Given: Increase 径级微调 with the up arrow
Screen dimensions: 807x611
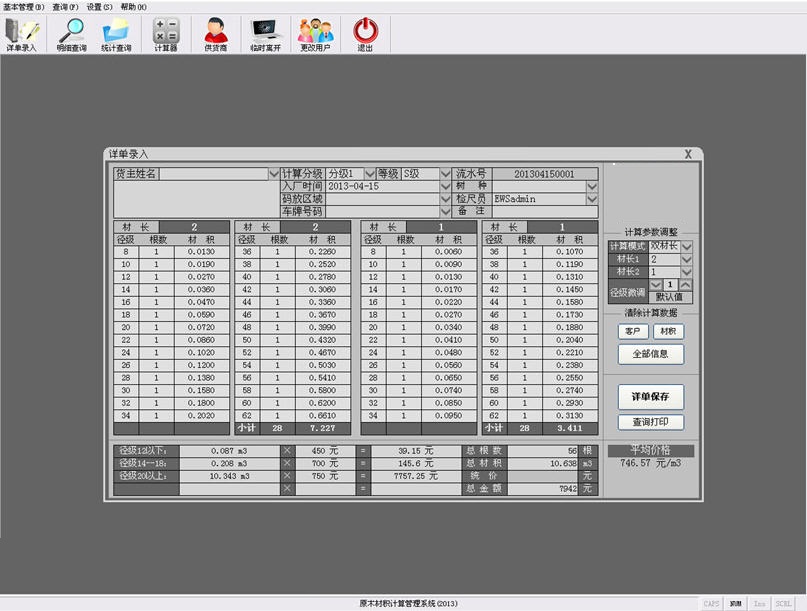Looking at the screenshot, I should [x=684, y=285].
